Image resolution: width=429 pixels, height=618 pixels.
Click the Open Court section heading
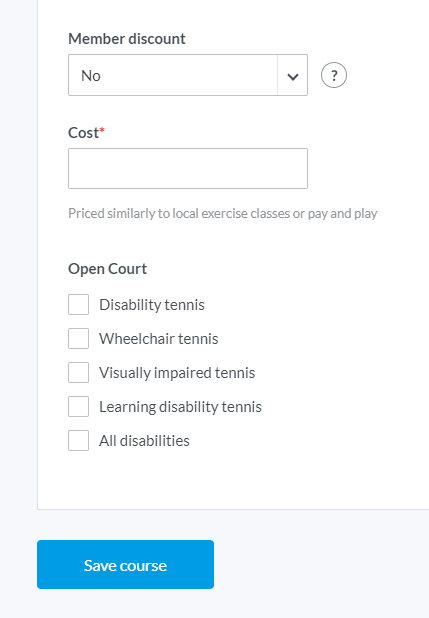point(107,269)
